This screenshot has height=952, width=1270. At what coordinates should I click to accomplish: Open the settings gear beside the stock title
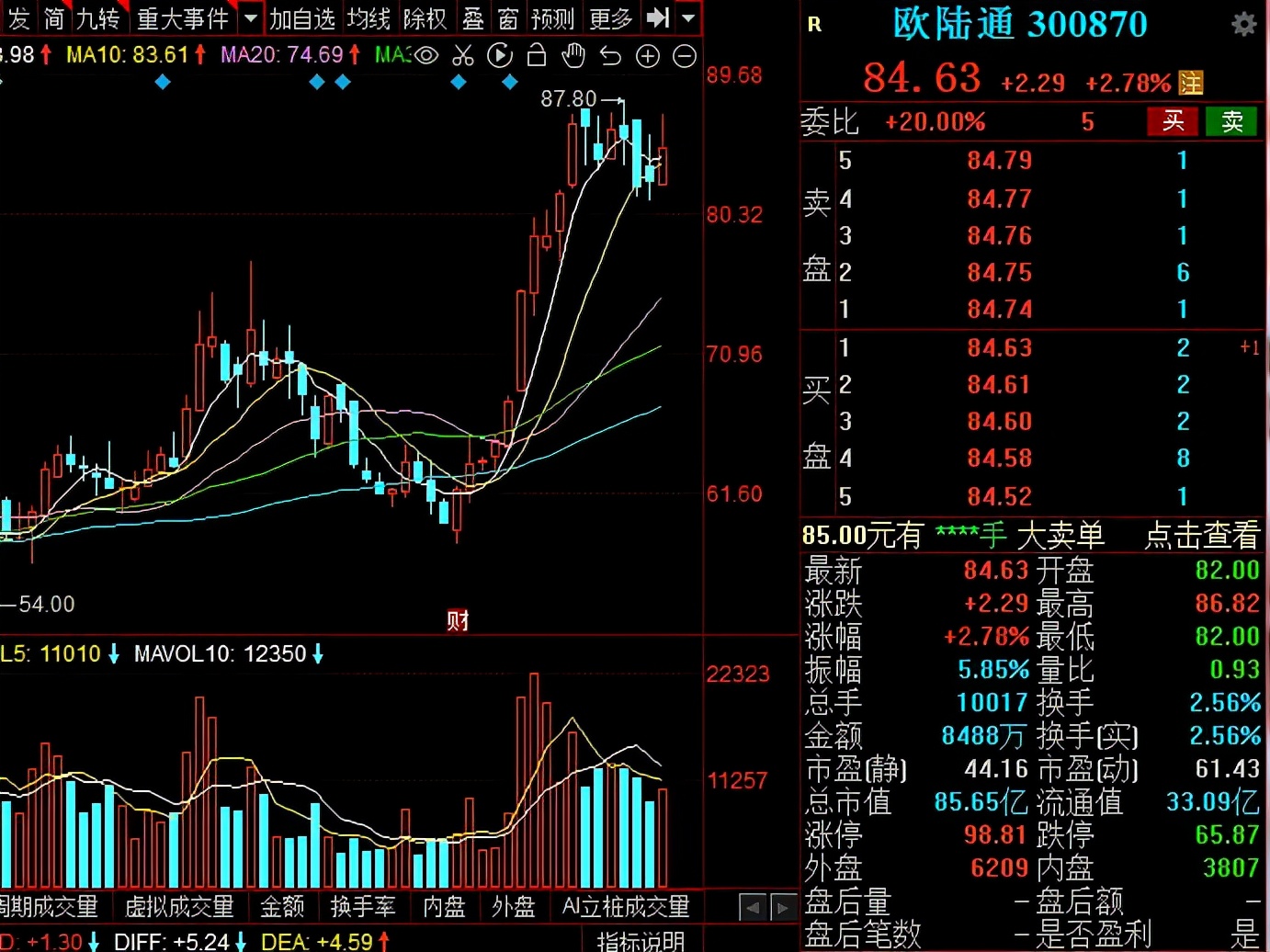pyautogui.click(x=1243, y=24)
